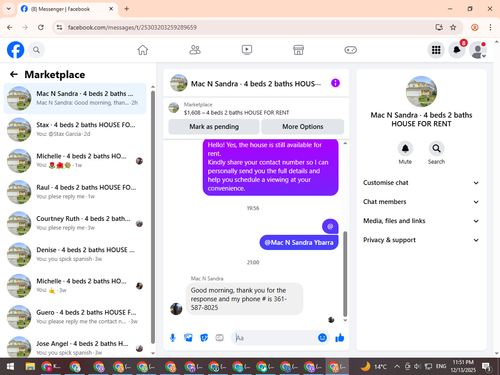Screen dimensions: 500x375
Task: Open conversation information purple icon
Action: [335, 83]
